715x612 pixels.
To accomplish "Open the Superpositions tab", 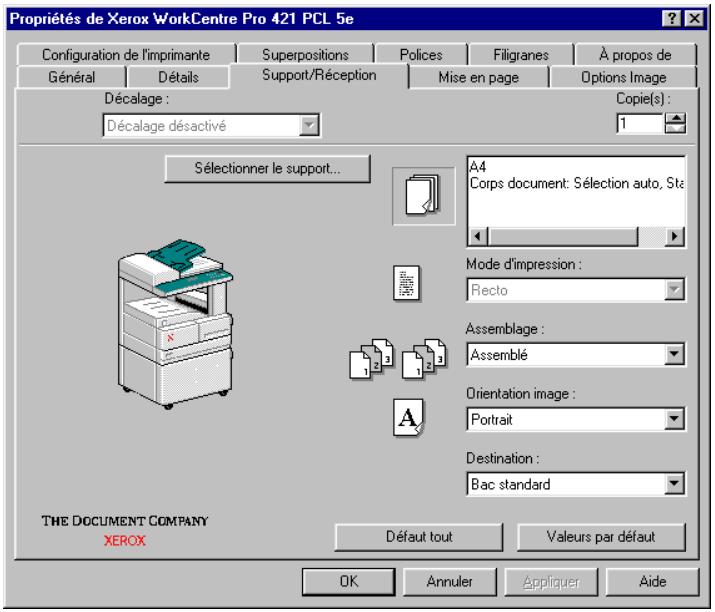I will coord(305,55).
